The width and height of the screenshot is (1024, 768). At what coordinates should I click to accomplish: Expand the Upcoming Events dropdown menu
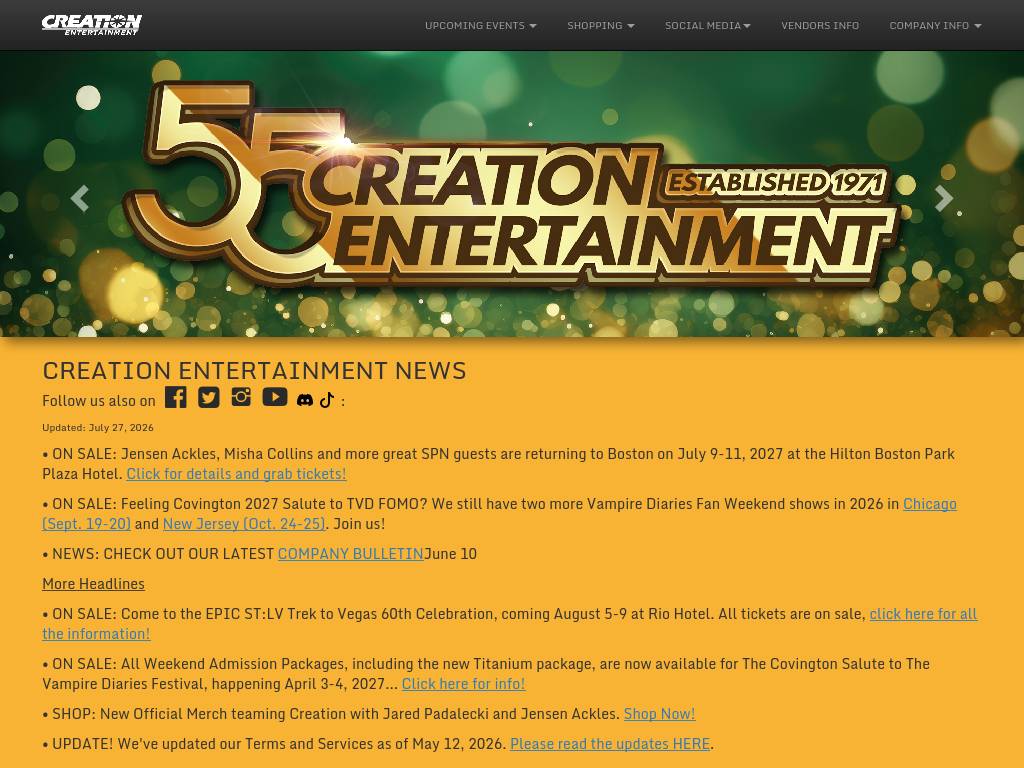click(481, 25)
